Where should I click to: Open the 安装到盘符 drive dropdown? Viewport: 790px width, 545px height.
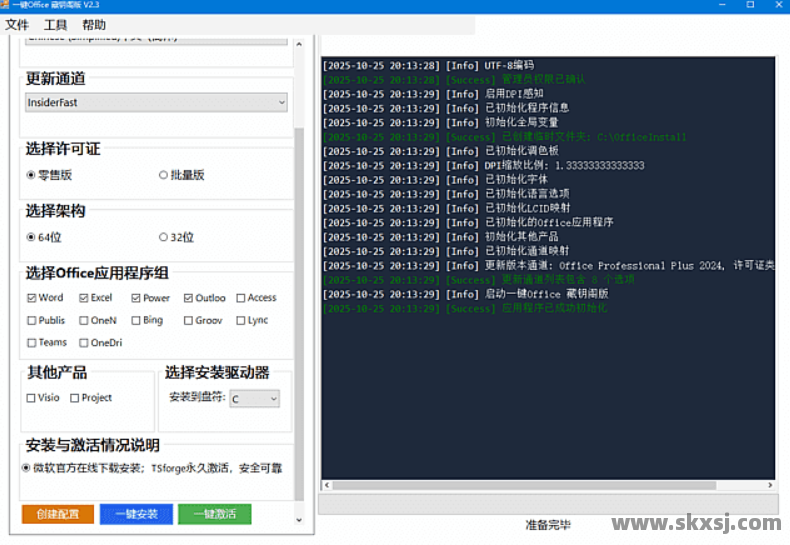pos(254,399)
